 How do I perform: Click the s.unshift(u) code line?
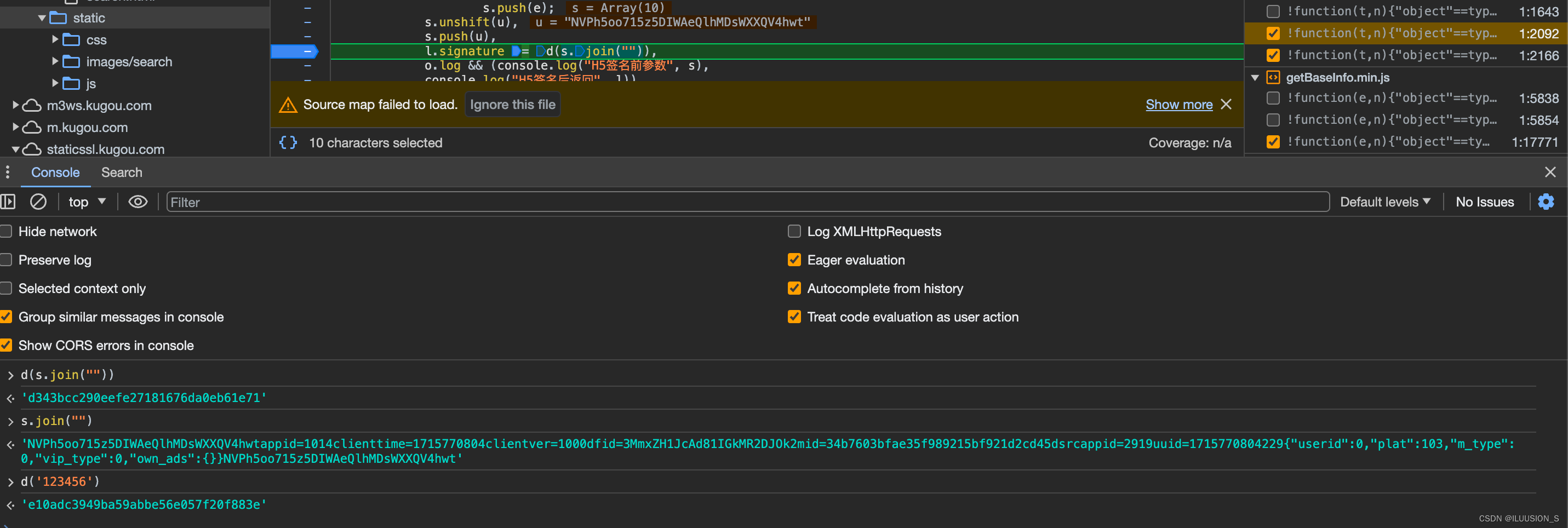pyautogui.click(x=471, y=22)
